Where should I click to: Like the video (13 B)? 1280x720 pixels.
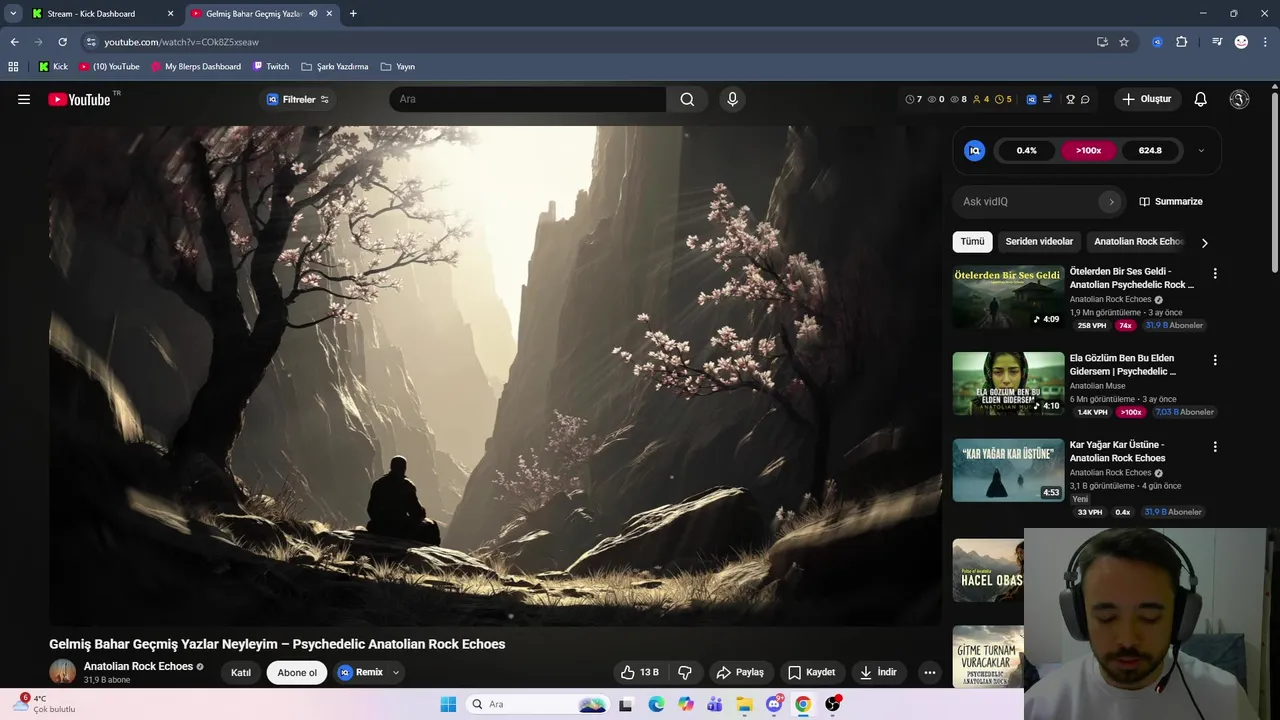pos(640,672)
